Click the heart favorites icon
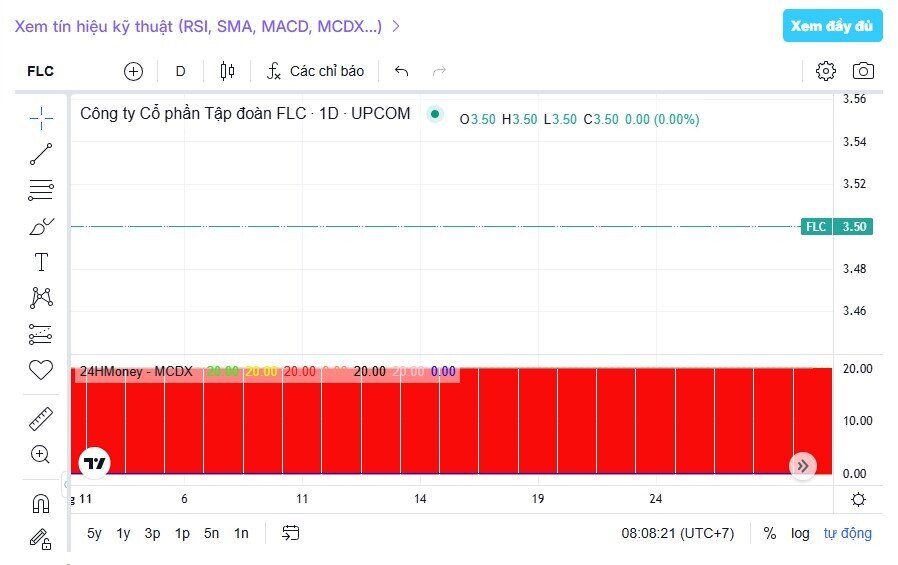The width and height of the screenshot is (898, 565). tap(41, 370)
